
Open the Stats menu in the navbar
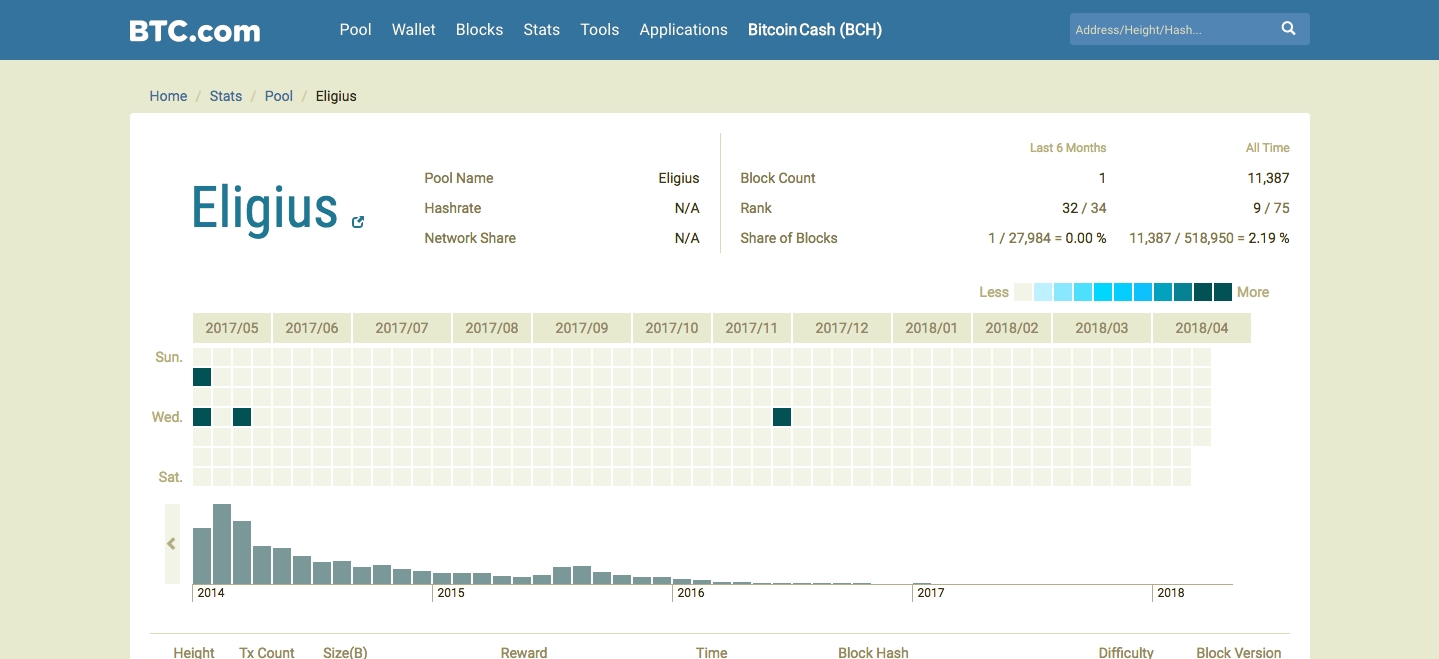coord(541,30)
